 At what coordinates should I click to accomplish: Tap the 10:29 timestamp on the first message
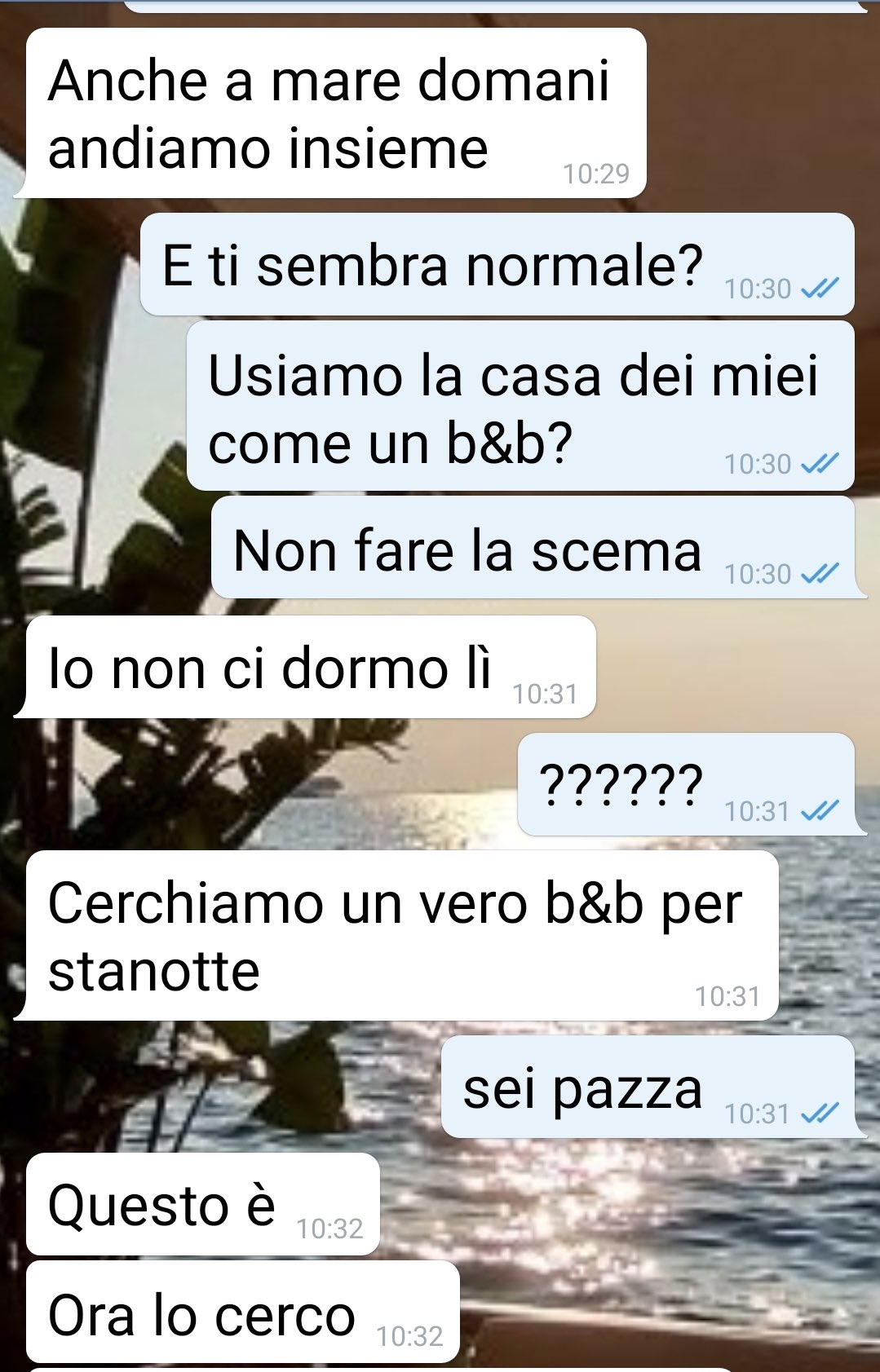point(596,174)
